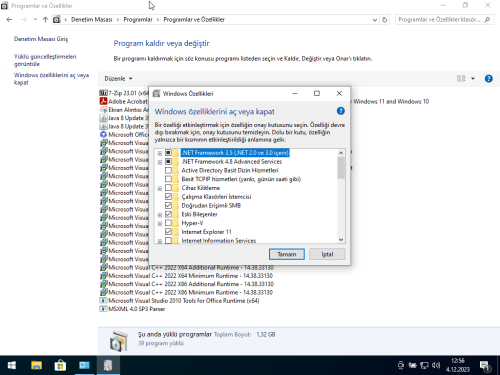Expand Internet Information Services node
This screenshot has width=500, height=375.
(160, 241)
